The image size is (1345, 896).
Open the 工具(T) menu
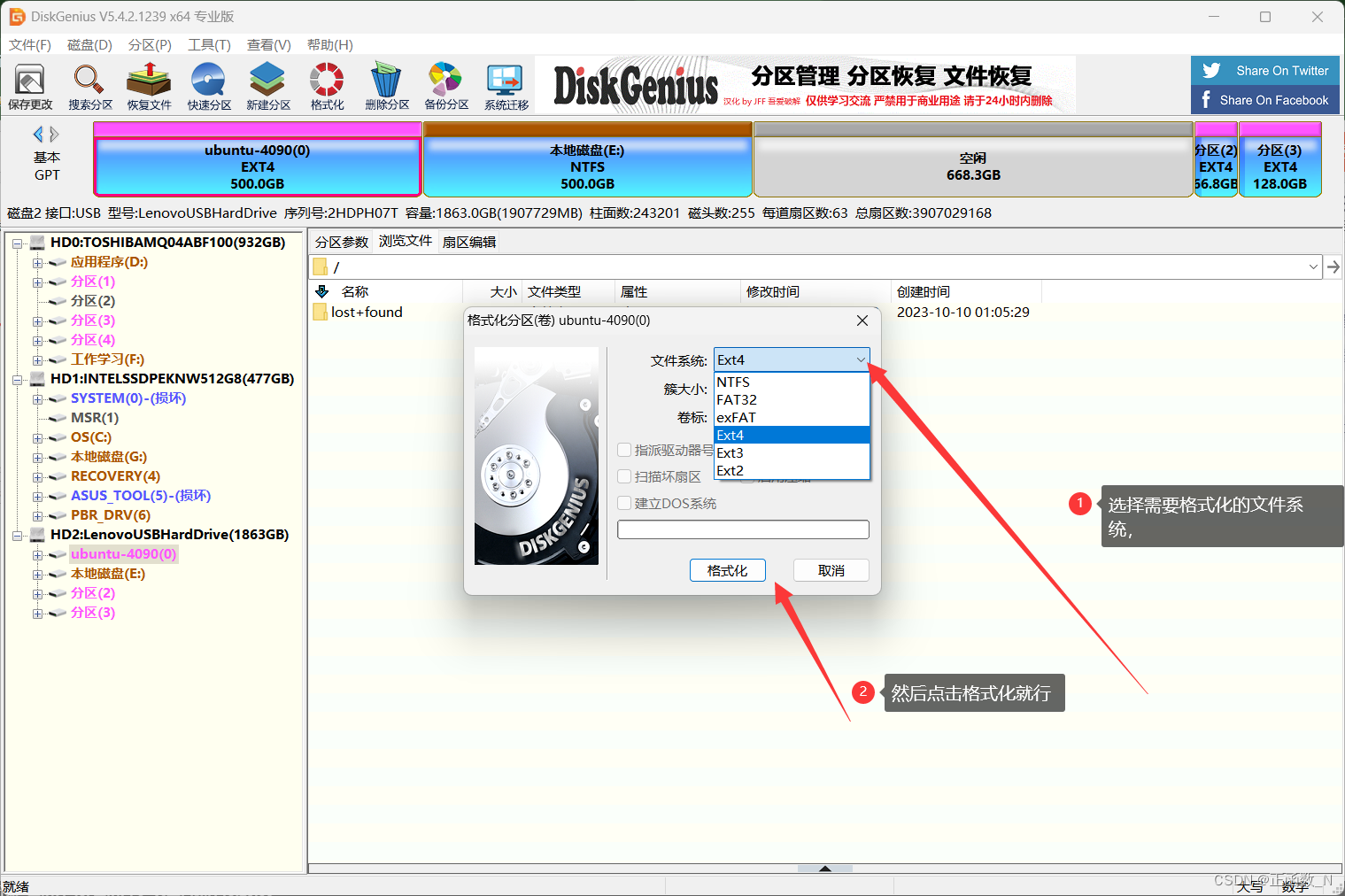(x=209, y=44)
